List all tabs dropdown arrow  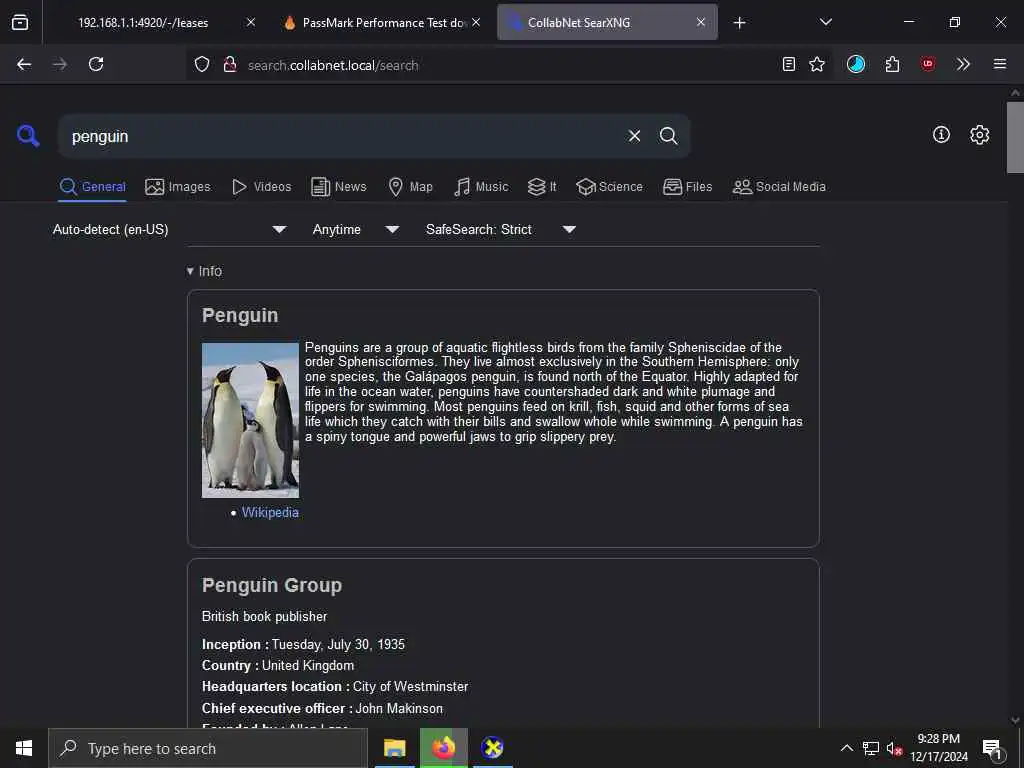825,22
